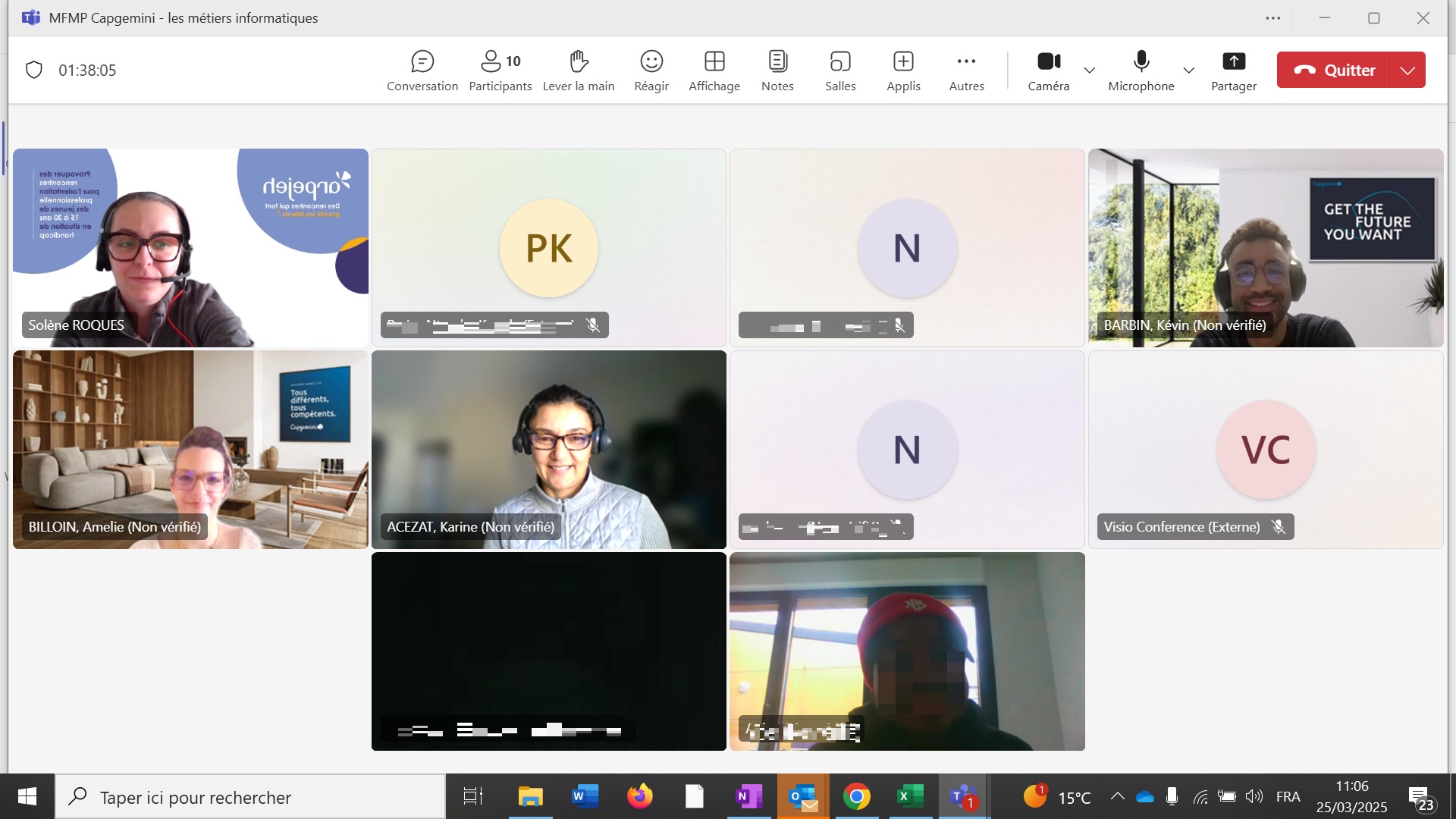Image resolution: width=1456 pixels, height=819 pixels.
Task: Show the Participants list
Action: tap(500, 71)
